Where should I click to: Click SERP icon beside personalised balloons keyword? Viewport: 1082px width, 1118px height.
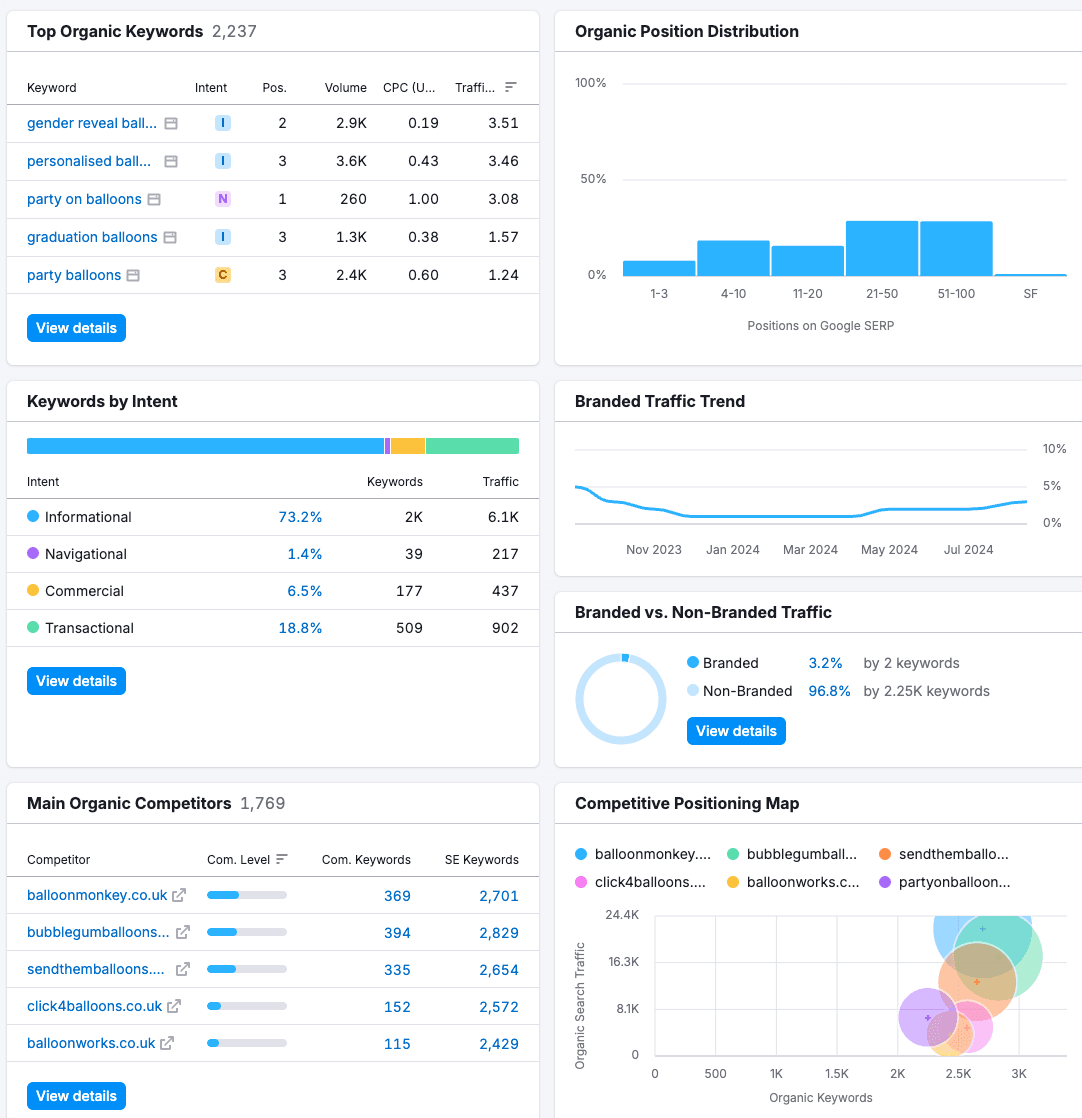click(x=171, y=161)
